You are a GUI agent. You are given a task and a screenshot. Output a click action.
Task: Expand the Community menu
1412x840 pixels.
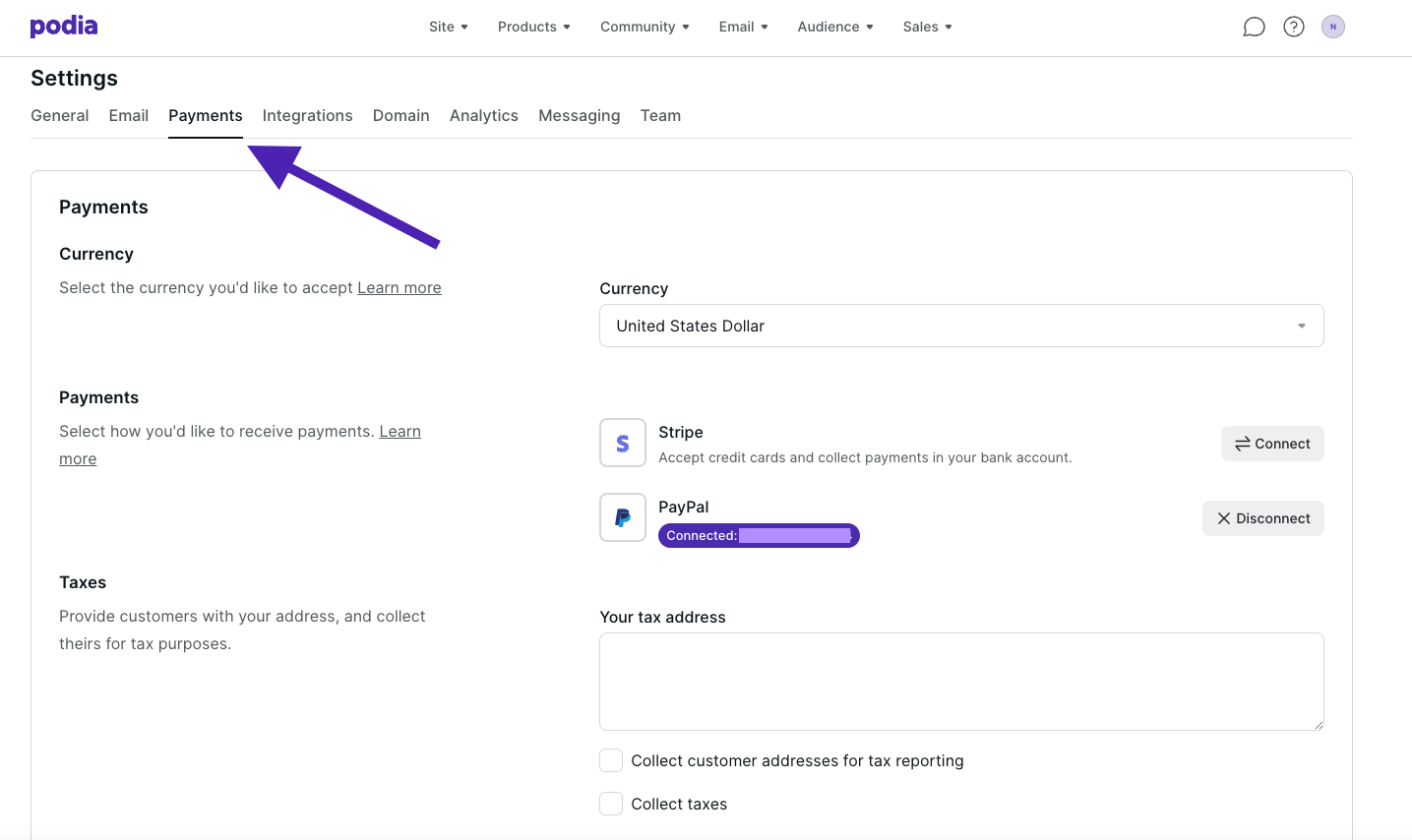point(645,27)
